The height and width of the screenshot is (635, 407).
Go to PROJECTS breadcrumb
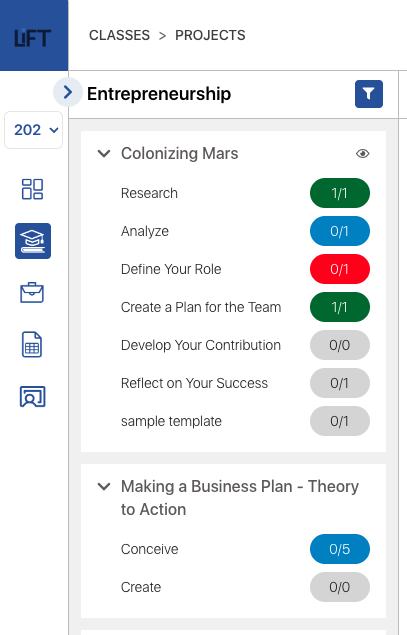[210, 35]
